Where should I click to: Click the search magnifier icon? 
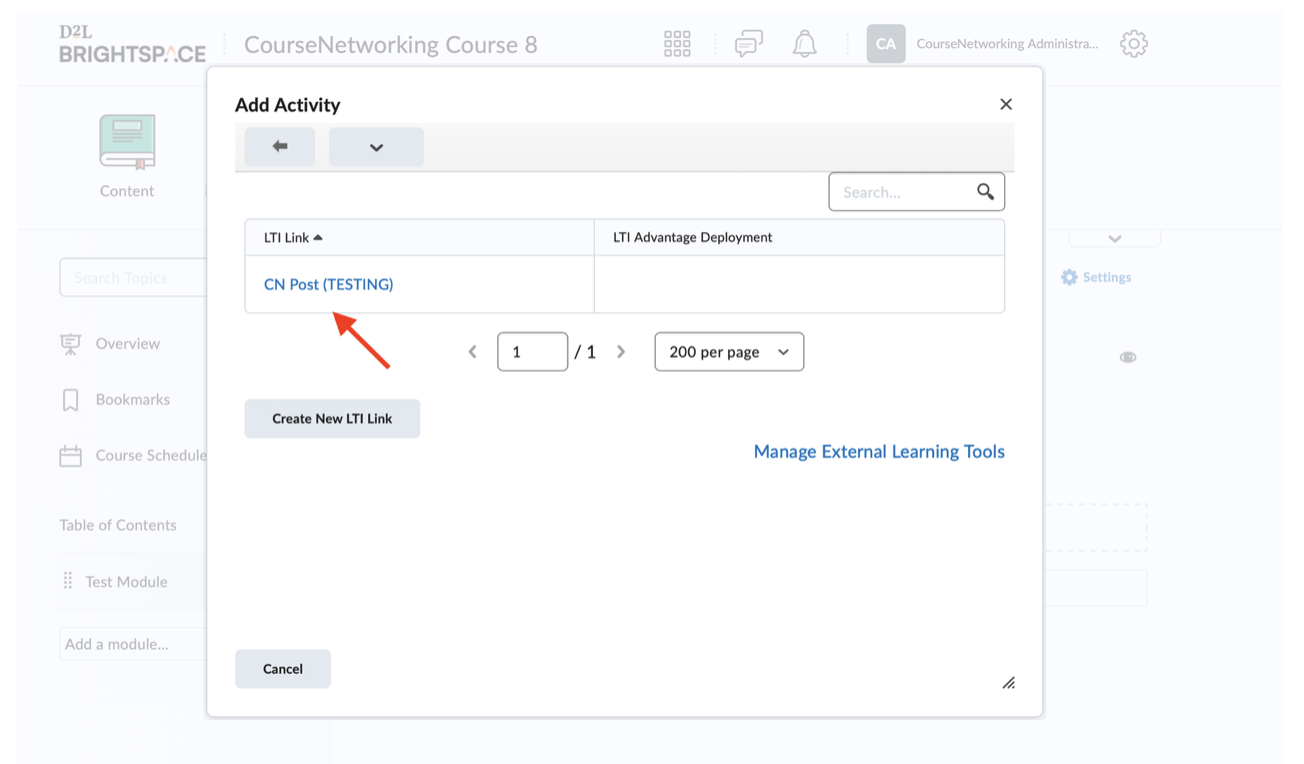(985, 192)
